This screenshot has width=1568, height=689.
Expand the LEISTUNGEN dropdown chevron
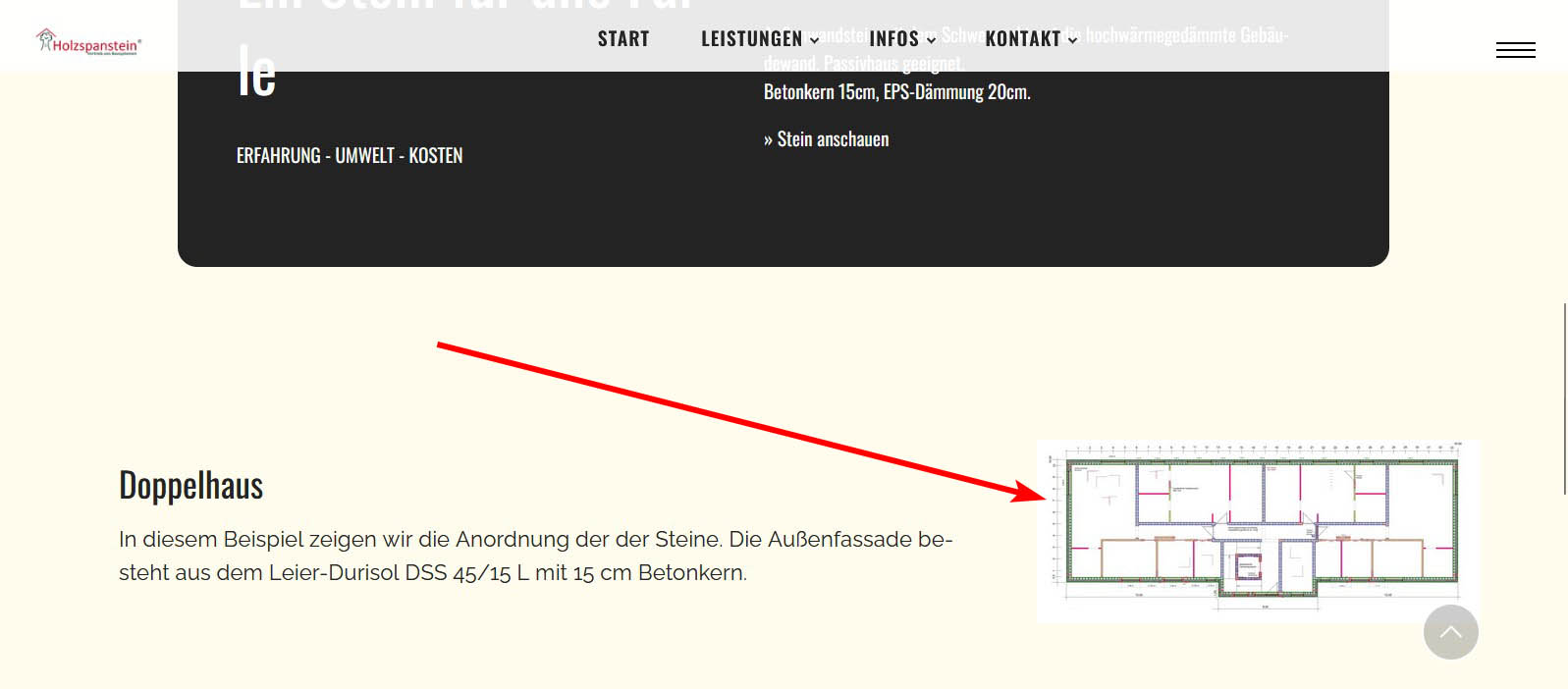point(814,40)
